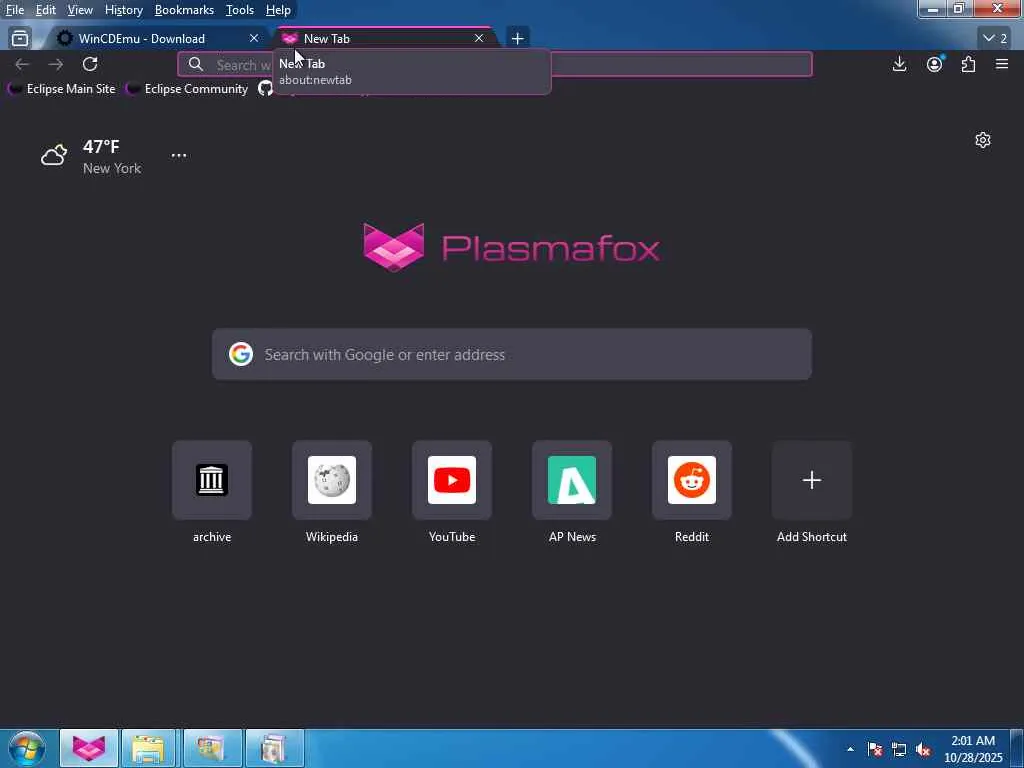Open the Downloads panel

(x=899, y=64)
